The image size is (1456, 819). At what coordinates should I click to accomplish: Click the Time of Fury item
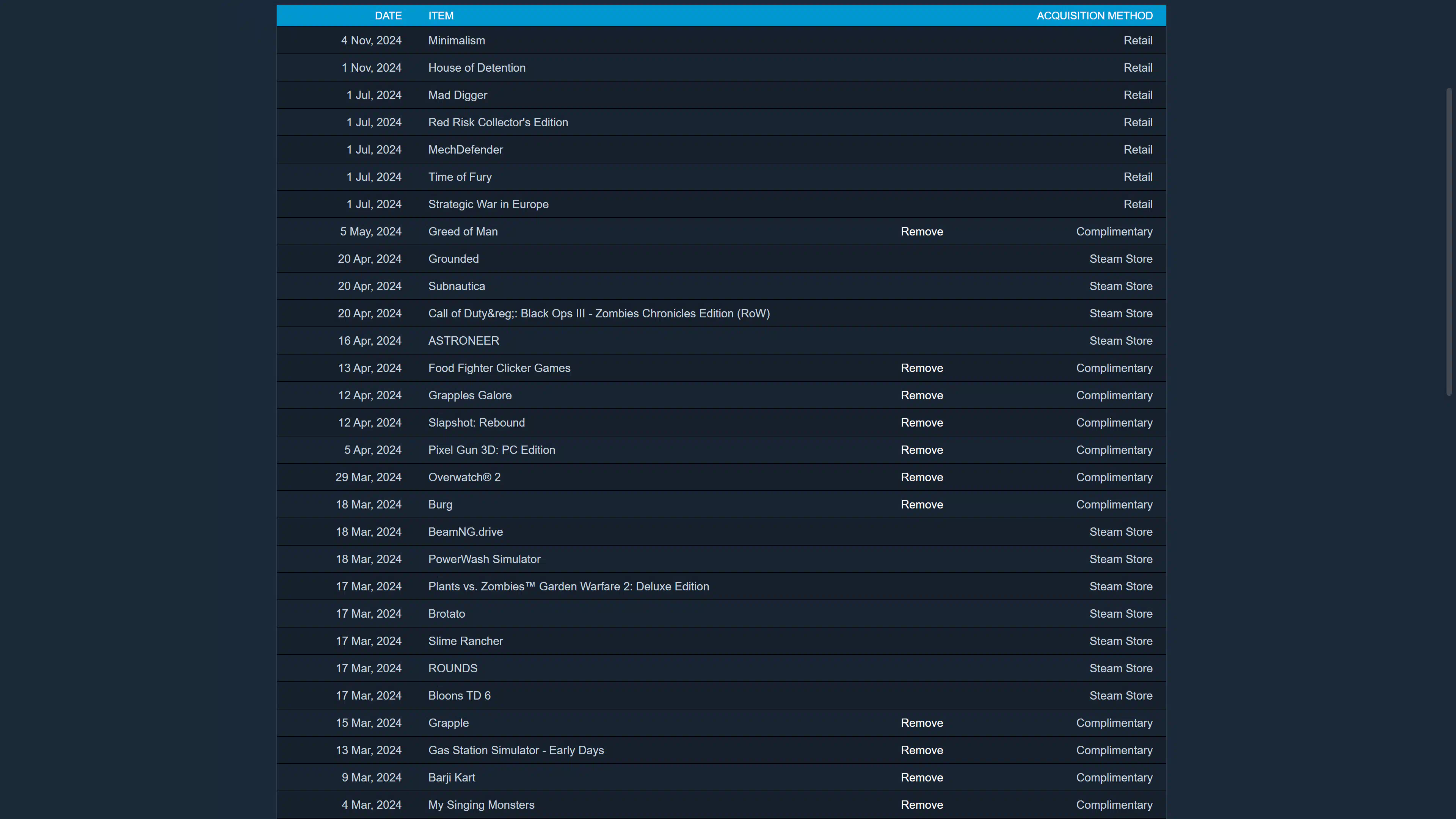pyautogui.click(x=460, y=177)
